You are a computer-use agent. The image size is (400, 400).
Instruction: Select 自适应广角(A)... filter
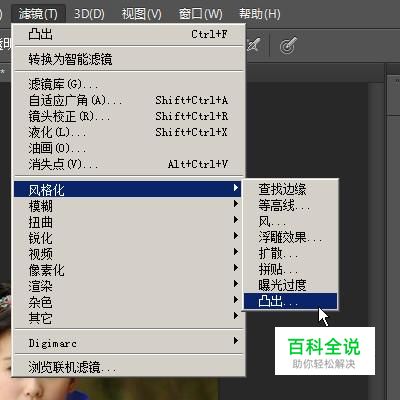tap(128, 100)
